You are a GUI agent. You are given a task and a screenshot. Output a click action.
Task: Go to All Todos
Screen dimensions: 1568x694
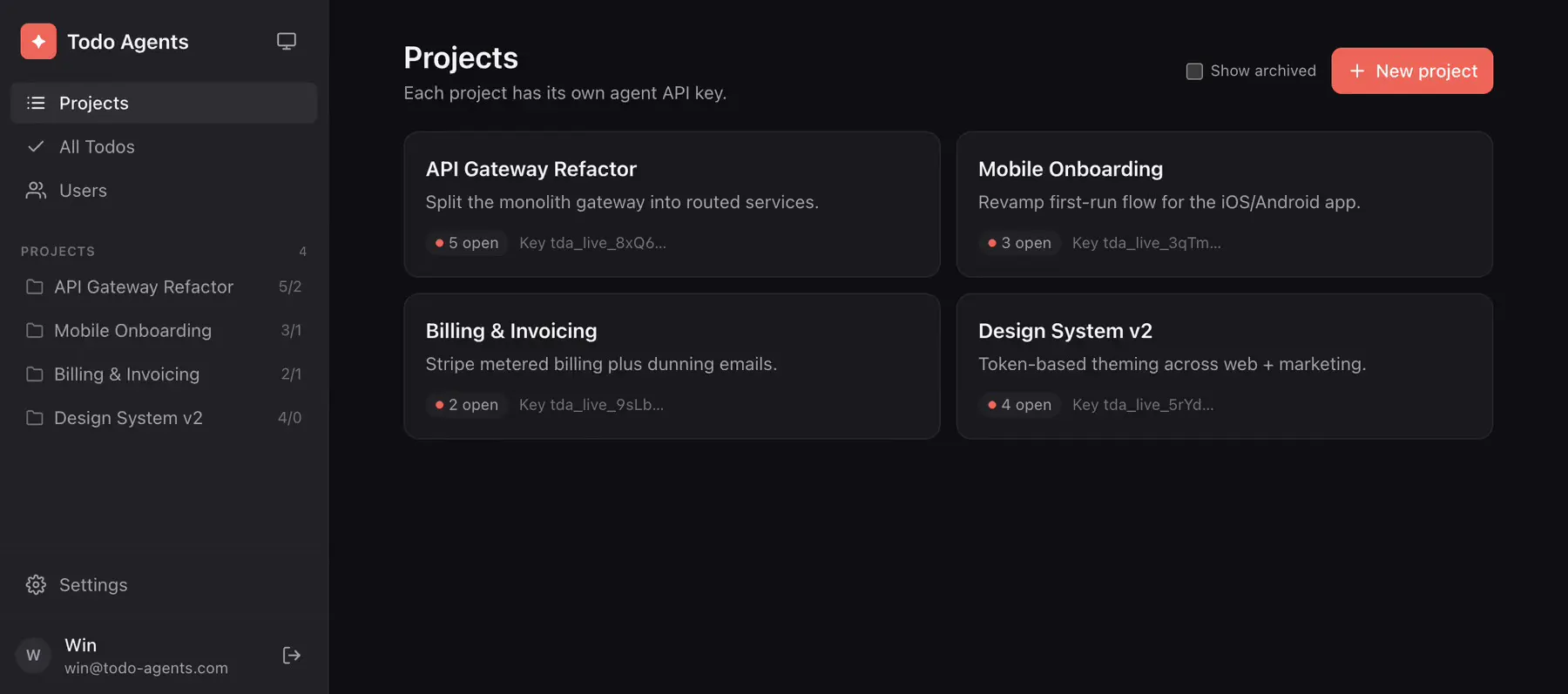[164, 146]
